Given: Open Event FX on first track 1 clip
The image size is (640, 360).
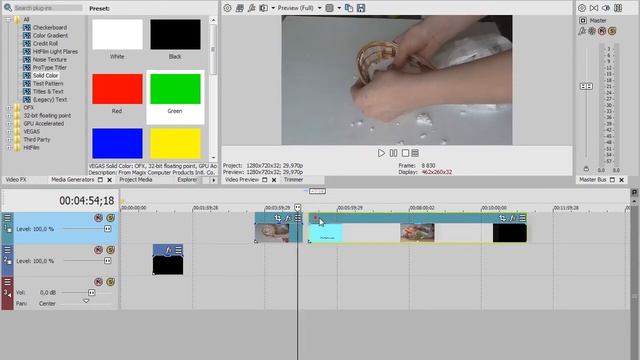Looking at the screenshot, I should tap(288, 218).
